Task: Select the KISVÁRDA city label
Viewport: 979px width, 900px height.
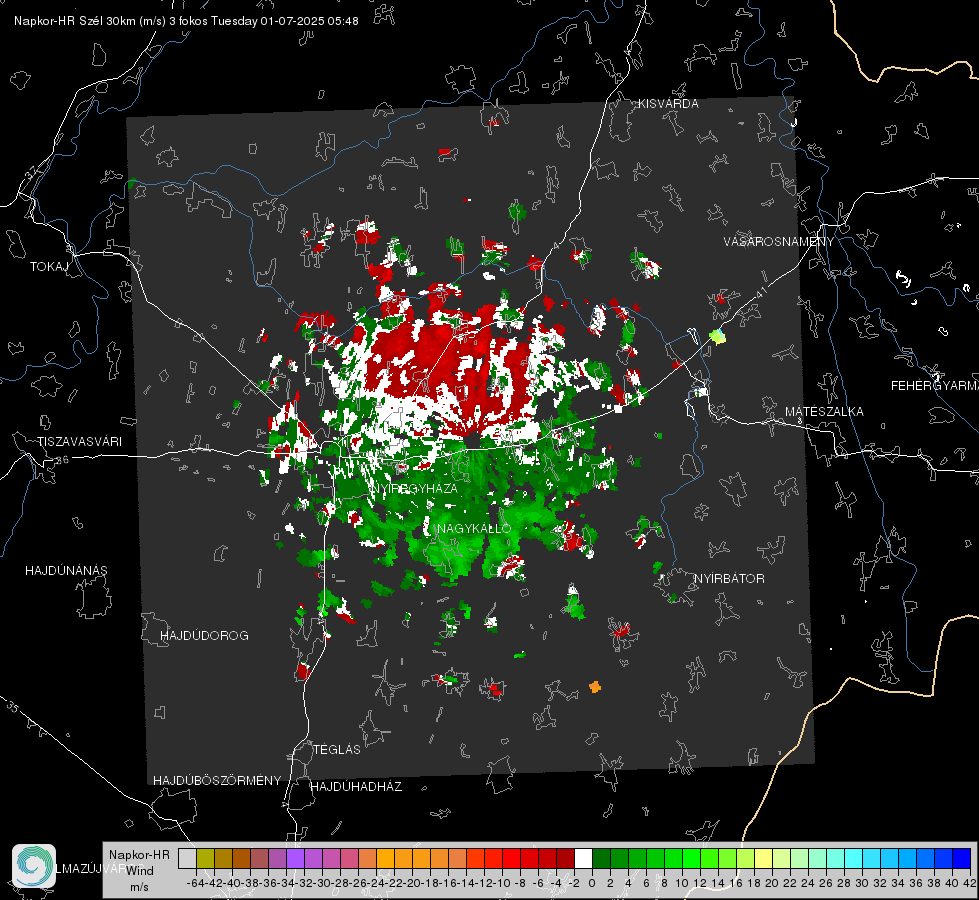Action: click(x=668, y=104)
